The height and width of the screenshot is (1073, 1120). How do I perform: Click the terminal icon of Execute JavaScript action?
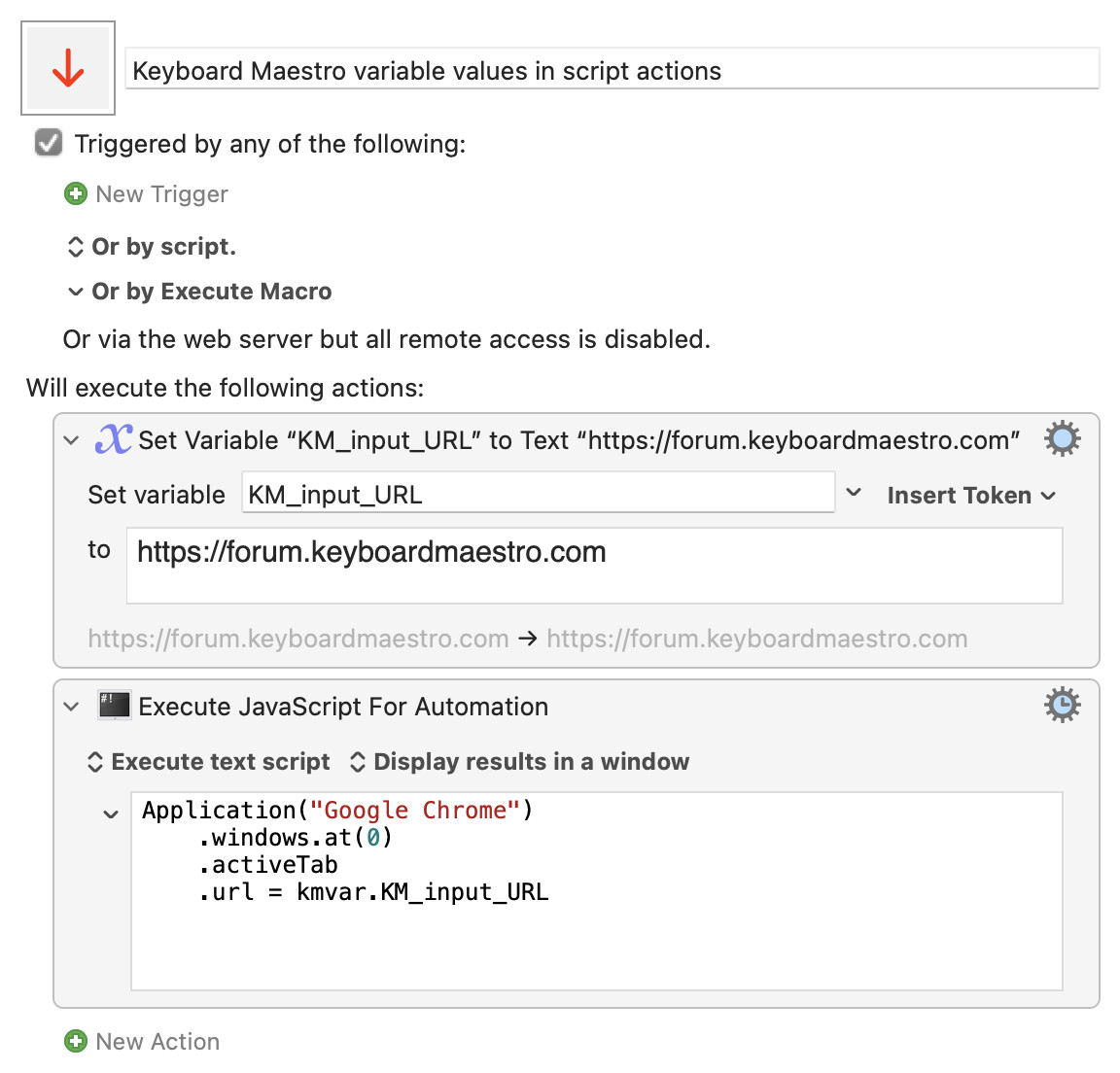pos(115,706)
